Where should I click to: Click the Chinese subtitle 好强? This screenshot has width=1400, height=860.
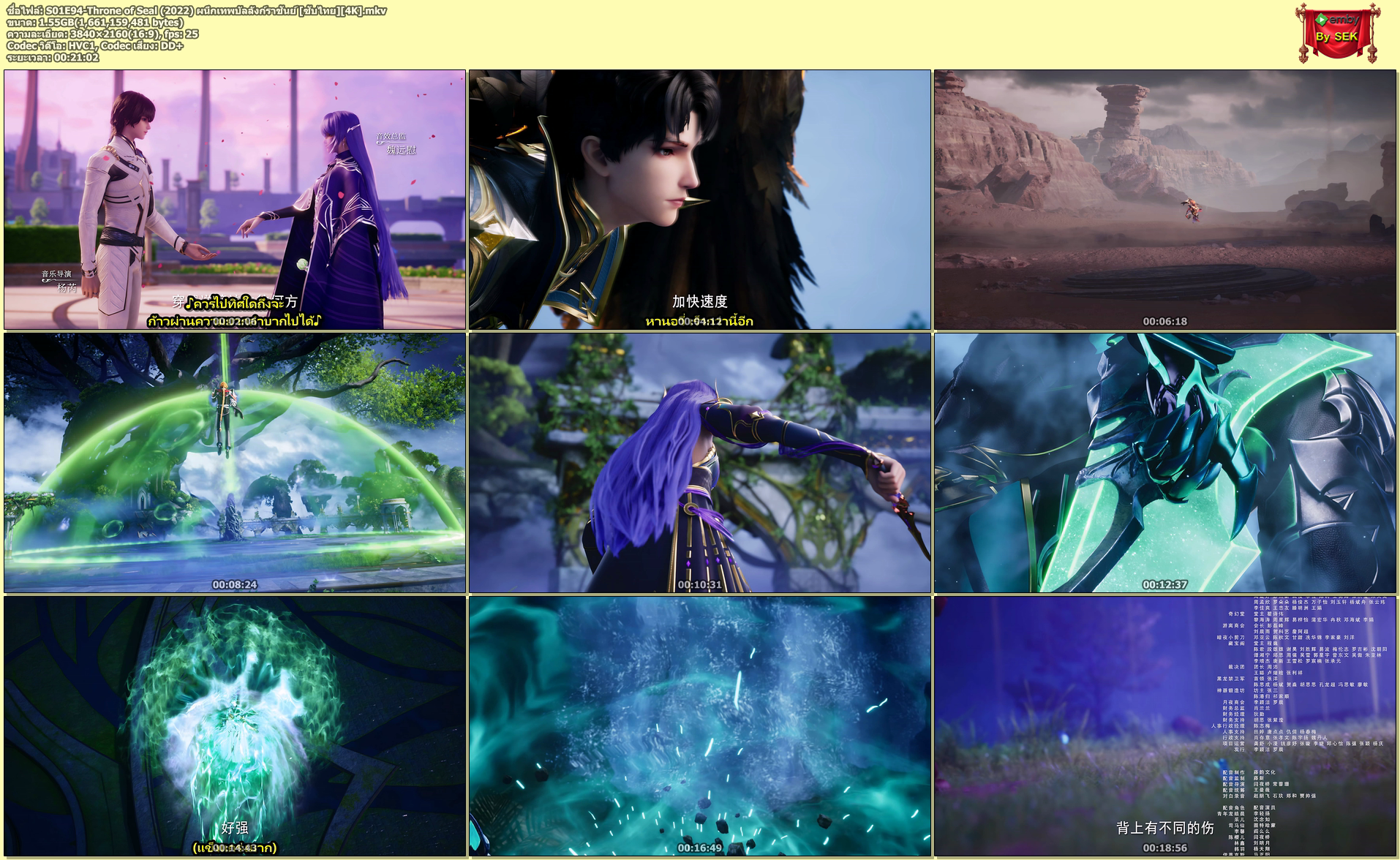pyautogui.click(x=235, y=828)
